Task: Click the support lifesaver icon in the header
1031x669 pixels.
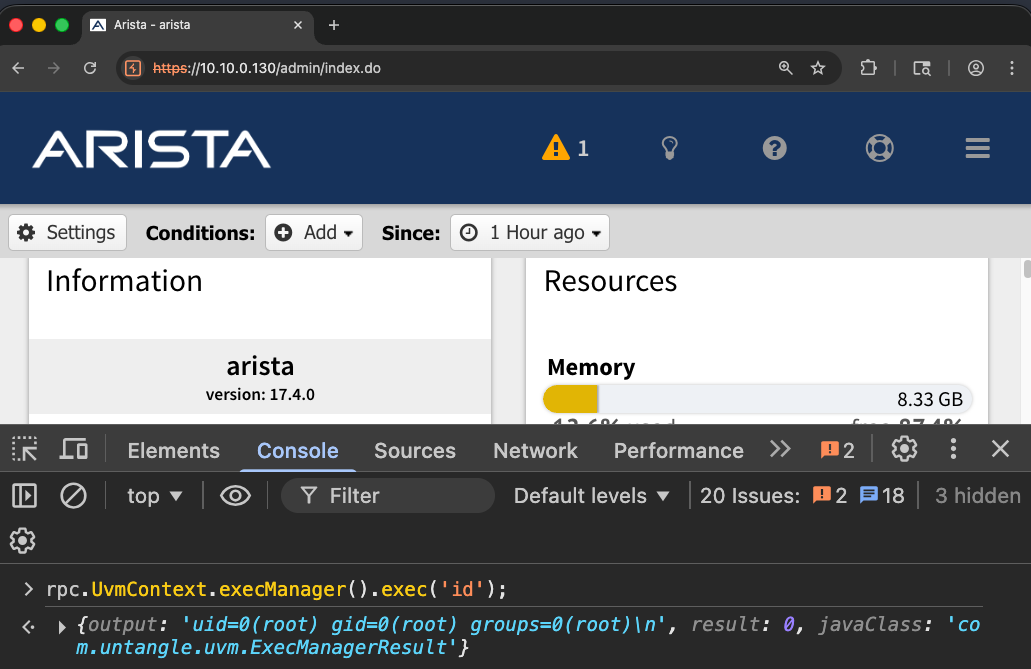Action: (x=879, y=147)
